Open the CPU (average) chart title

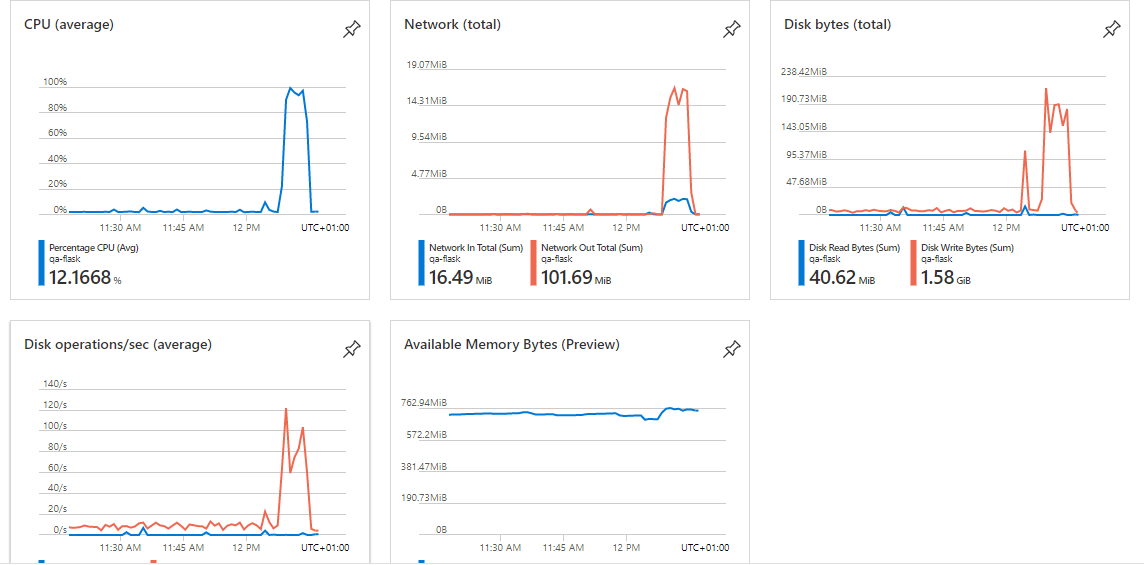(69, 24)
